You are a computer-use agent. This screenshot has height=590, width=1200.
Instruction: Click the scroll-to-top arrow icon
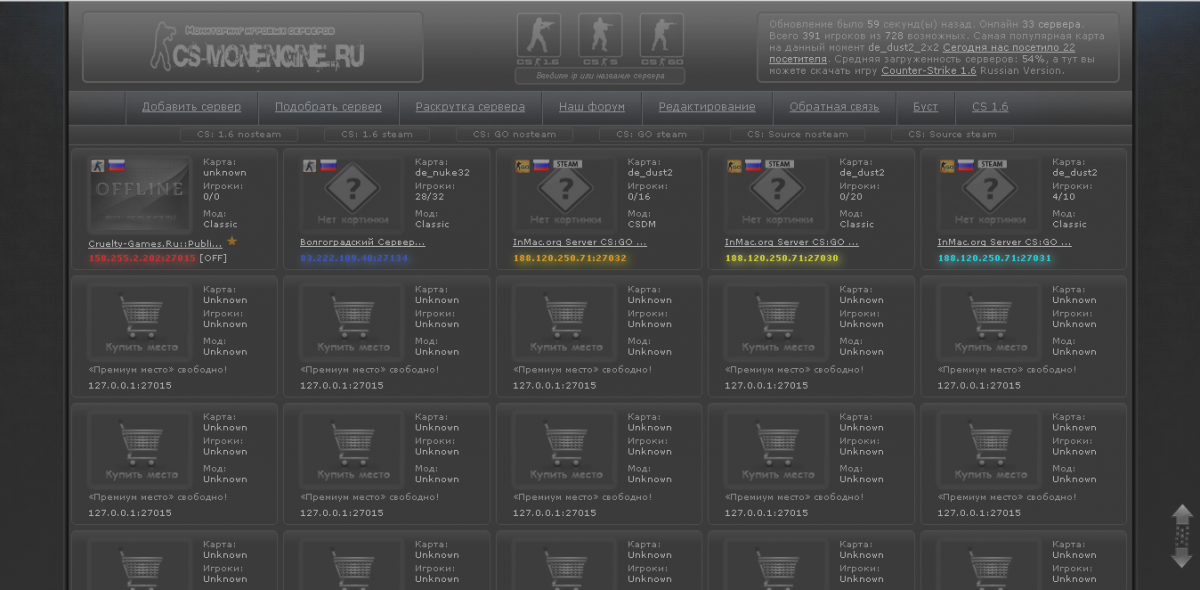coord(1182,516)
